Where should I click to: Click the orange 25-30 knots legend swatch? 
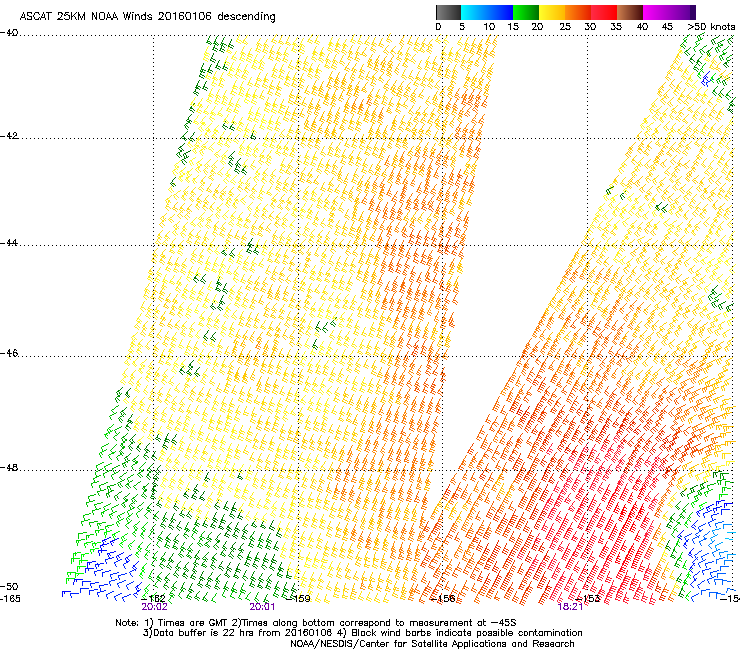coord(578,12)
